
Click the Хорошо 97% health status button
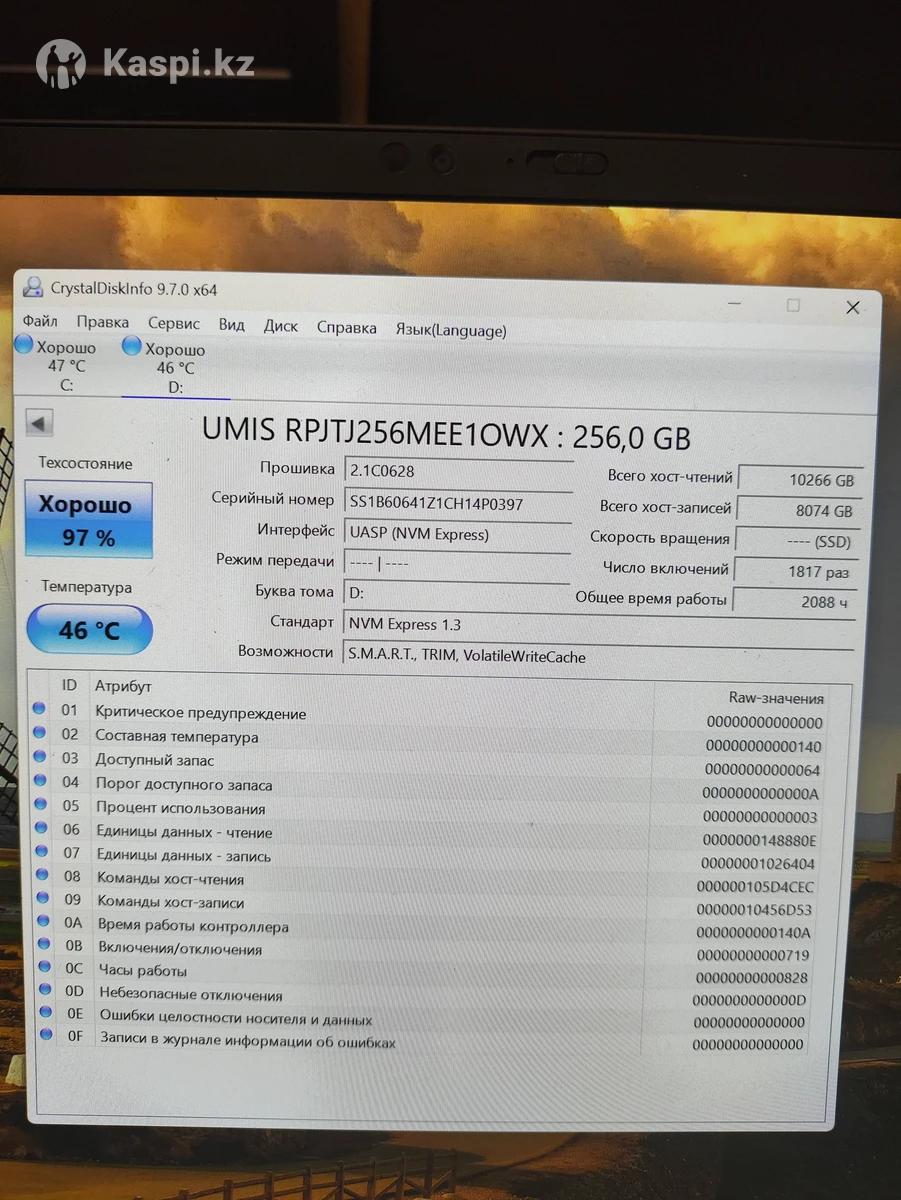[x=89, y=520]
